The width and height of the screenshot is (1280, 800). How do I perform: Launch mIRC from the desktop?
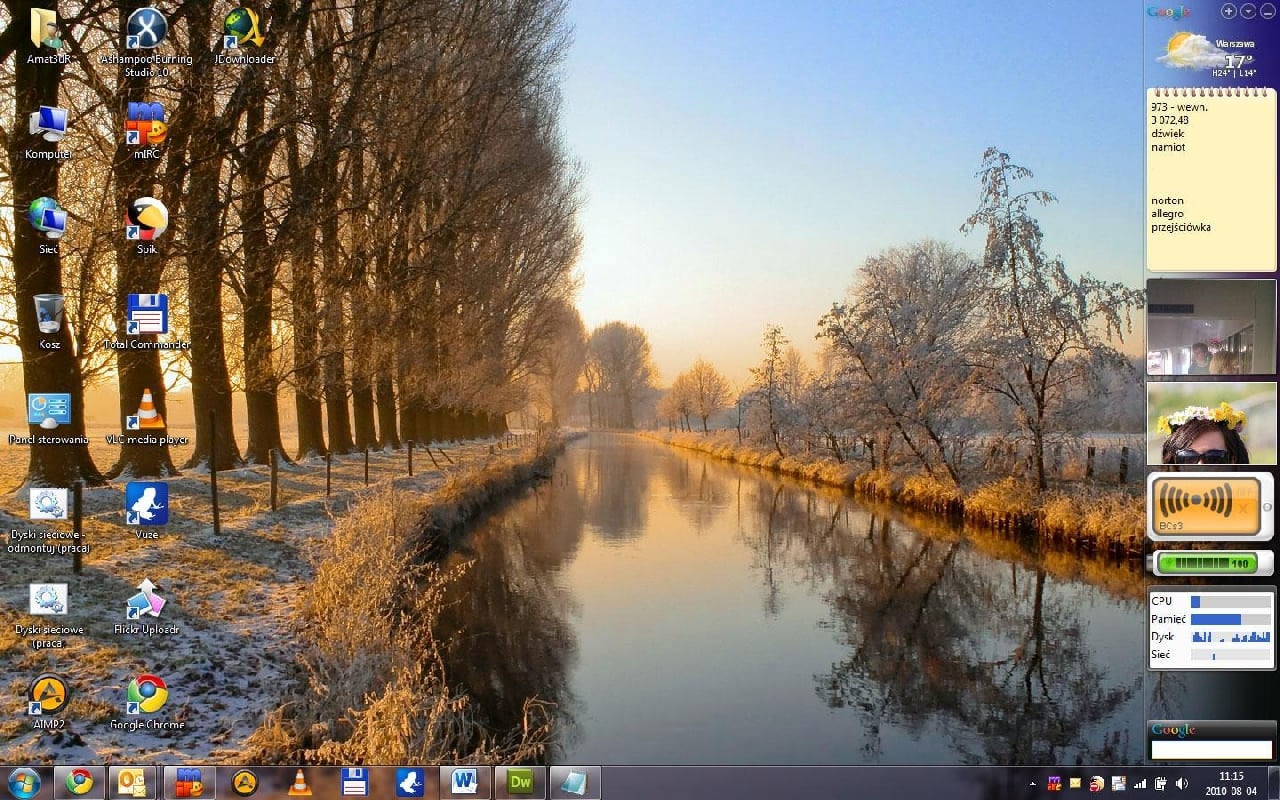click(x=147, y=125)
